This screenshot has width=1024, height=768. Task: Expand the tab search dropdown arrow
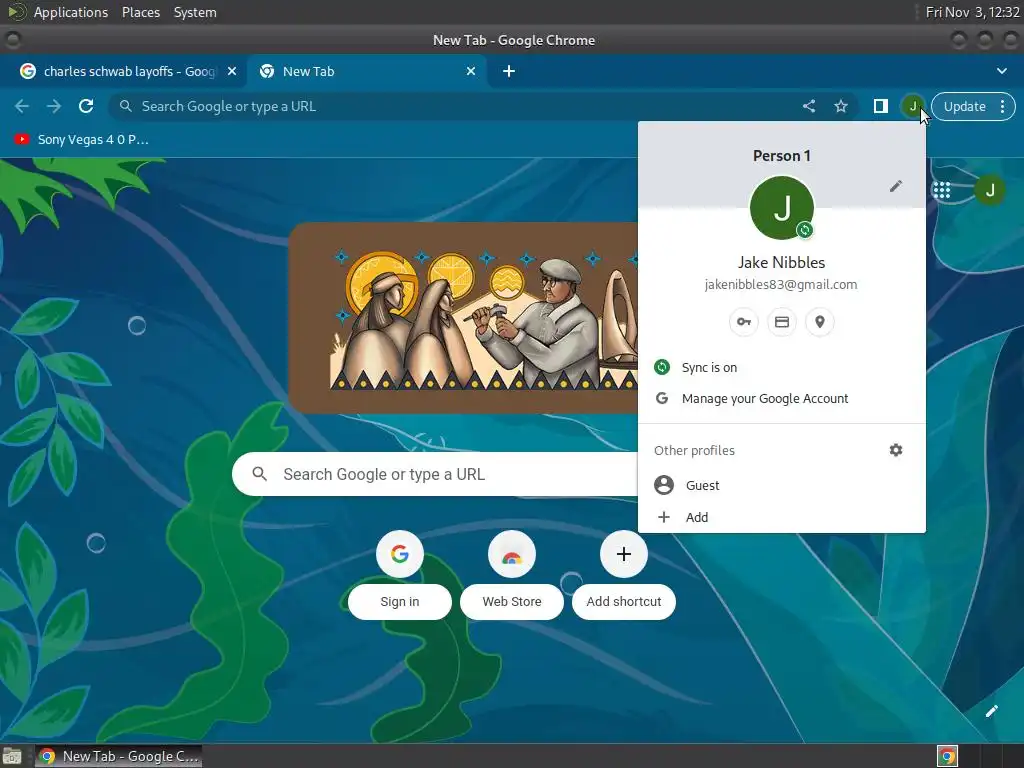[x=1002, y=71]
